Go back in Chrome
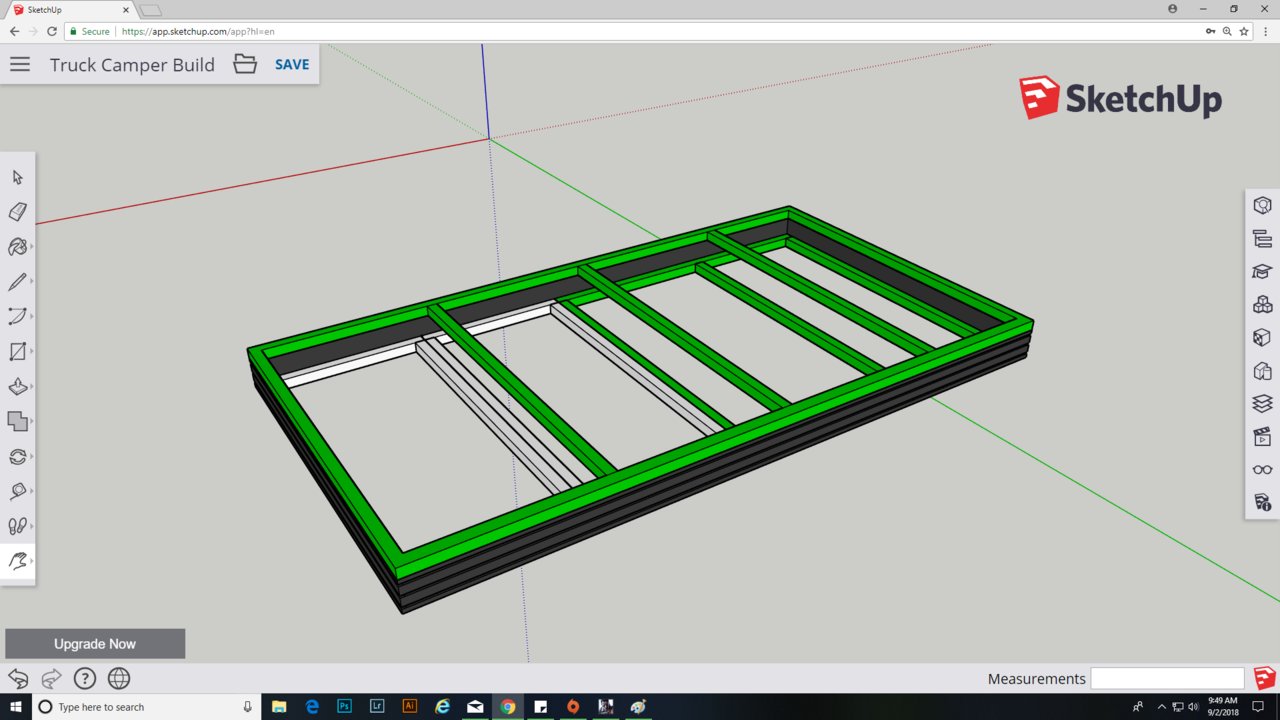This screenshot has width=1280, height=720. click(14, 32)
